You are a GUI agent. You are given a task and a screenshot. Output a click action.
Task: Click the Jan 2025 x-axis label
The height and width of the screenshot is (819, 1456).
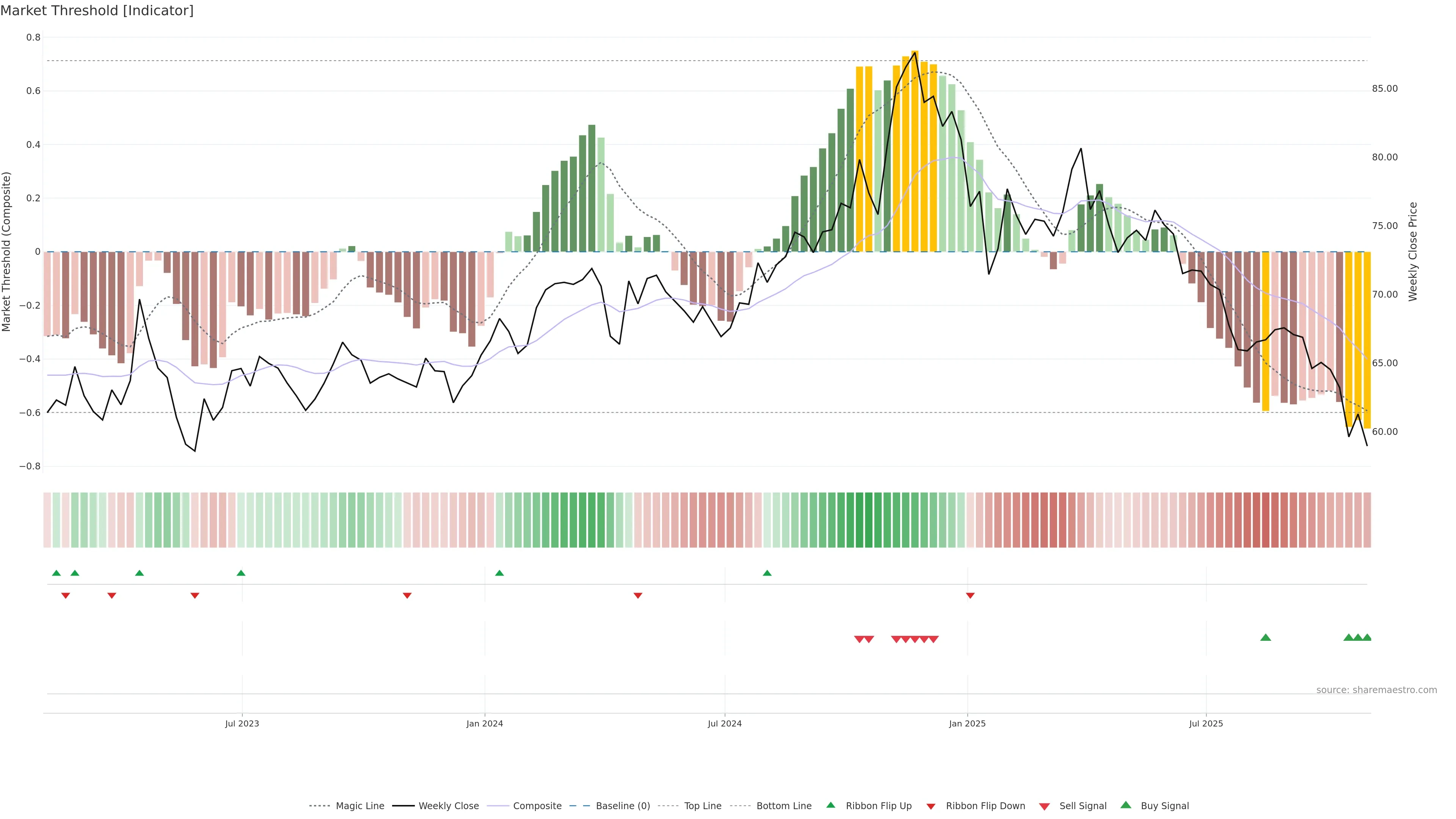pos(967,723)
